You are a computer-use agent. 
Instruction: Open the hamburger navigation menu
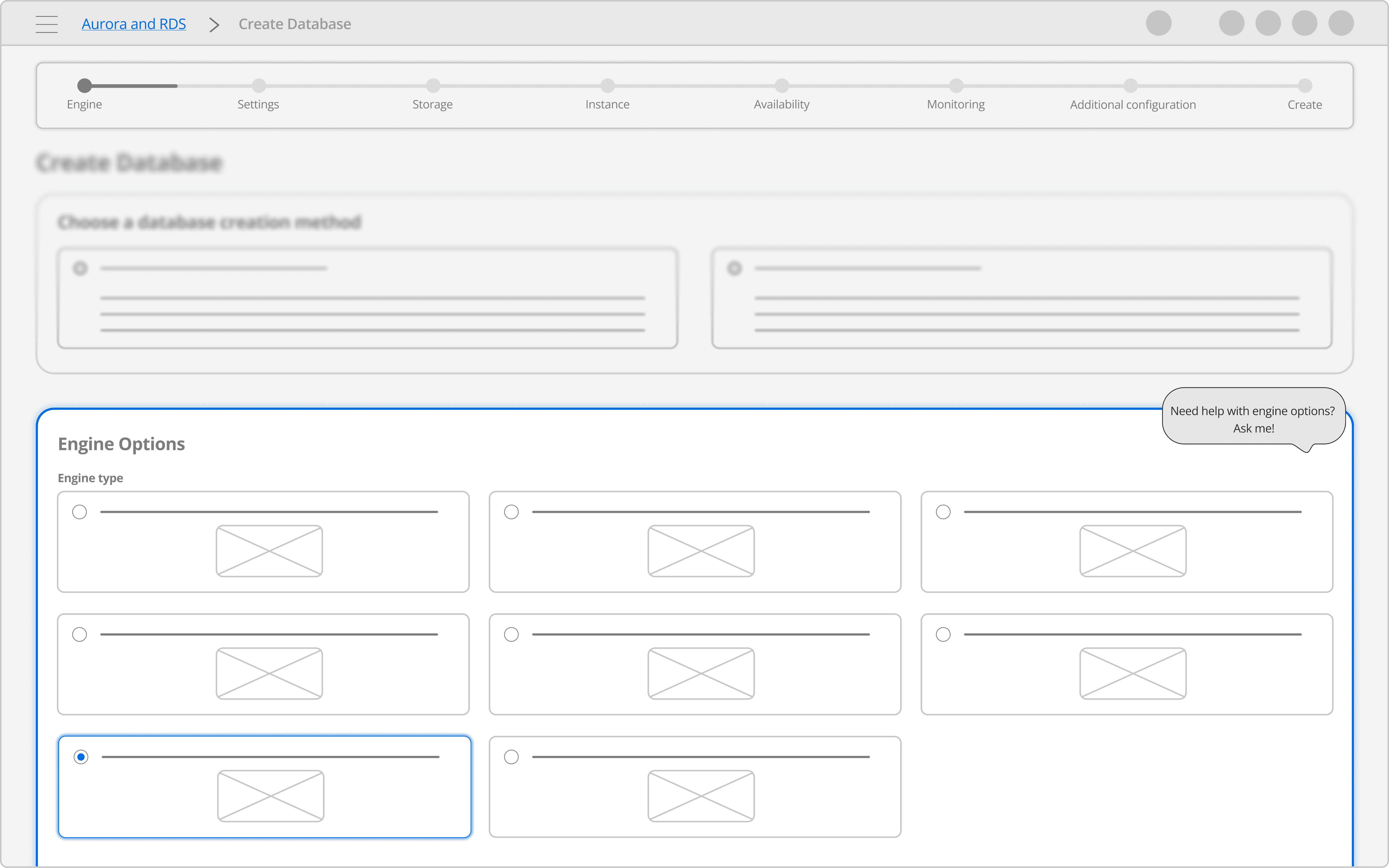point(46,24)
